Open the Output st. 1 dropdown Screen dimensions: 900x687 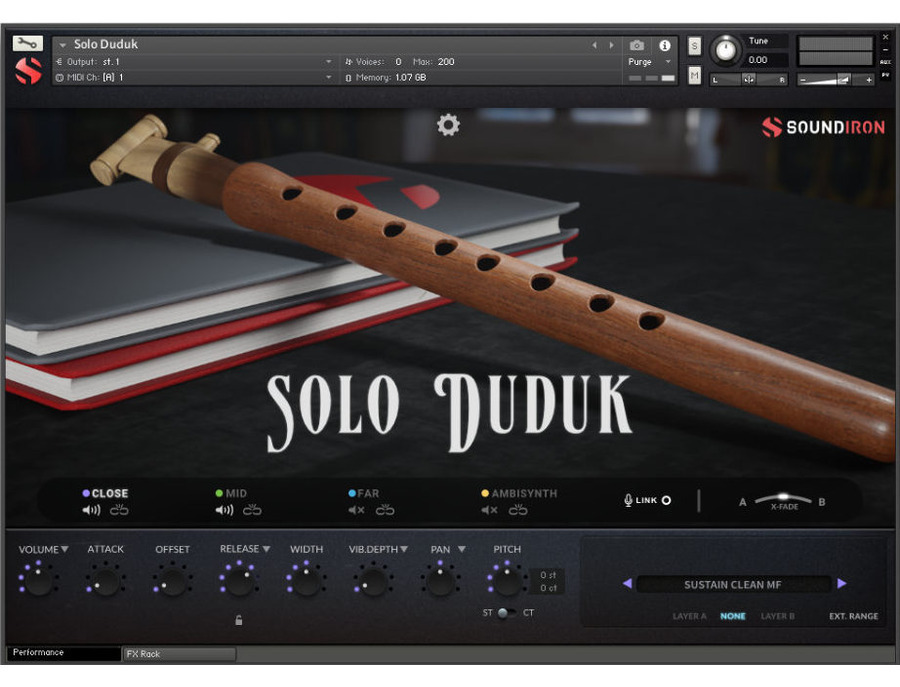pyautogui.click(x=328, y=61)
